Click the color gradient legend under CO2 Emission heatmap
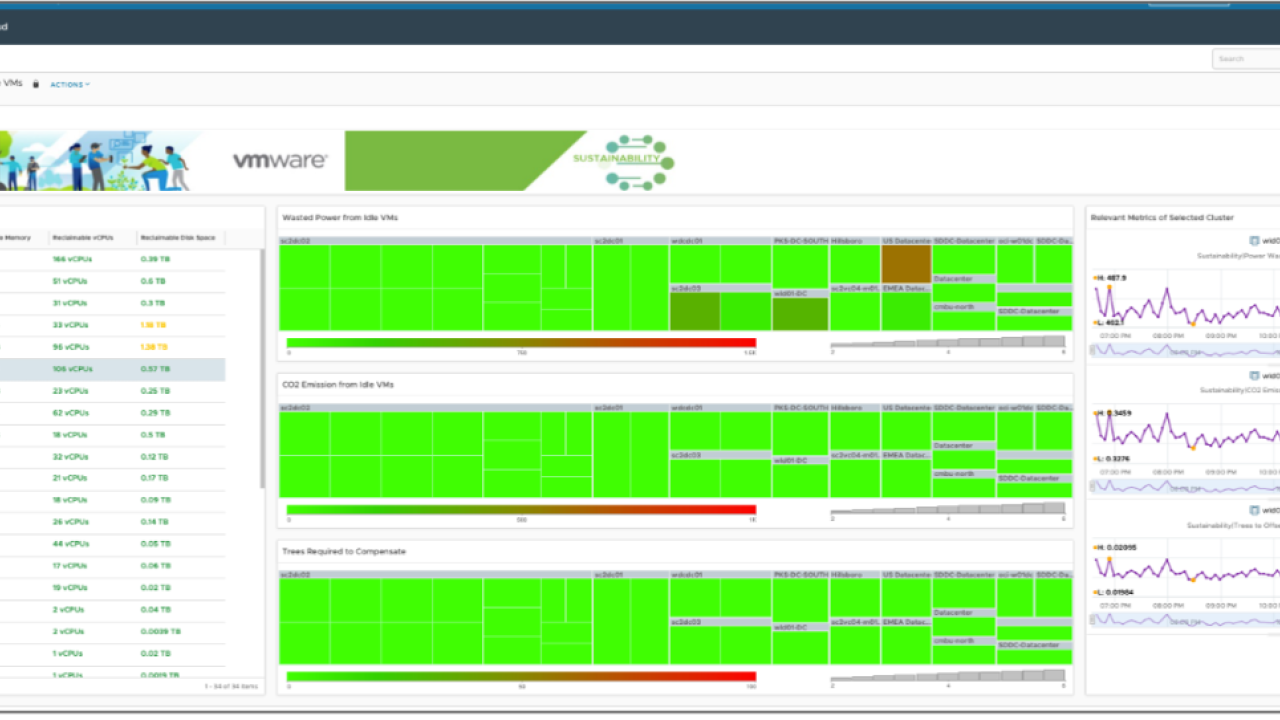The image size is (1280, 720). 521,510
